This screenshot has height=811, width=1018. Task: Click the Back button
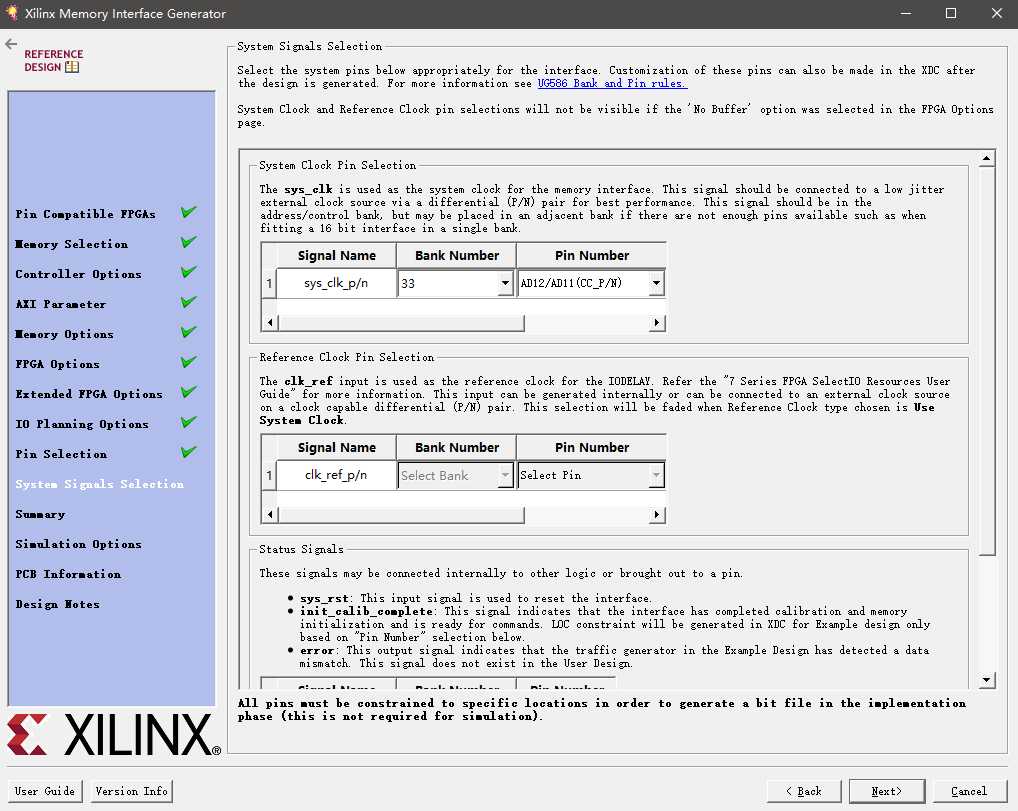coord(804,791)
